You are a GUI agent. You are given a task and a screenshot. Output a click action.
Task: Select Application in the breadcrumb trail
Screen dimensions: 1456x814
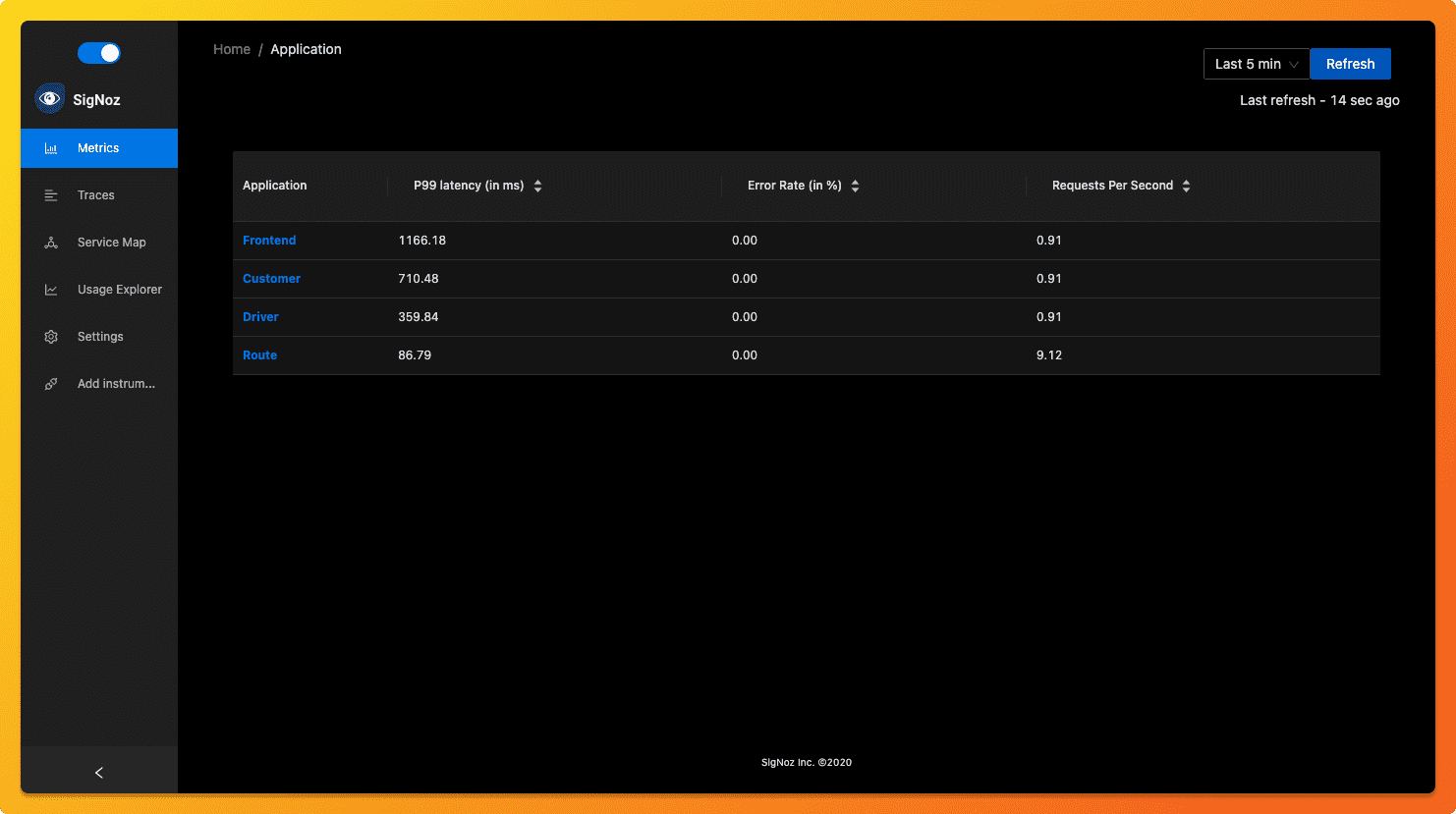point(306,49)
